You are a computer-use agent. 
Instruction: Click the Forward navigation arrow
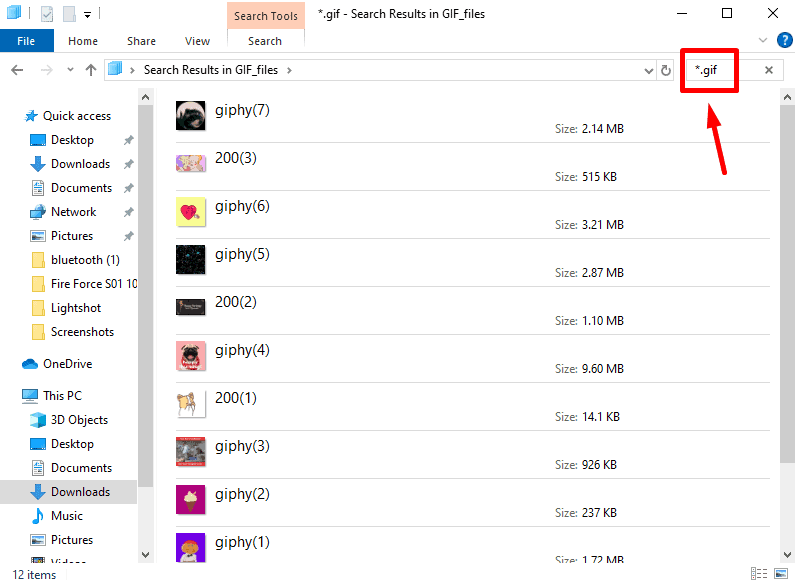(46, 70)
